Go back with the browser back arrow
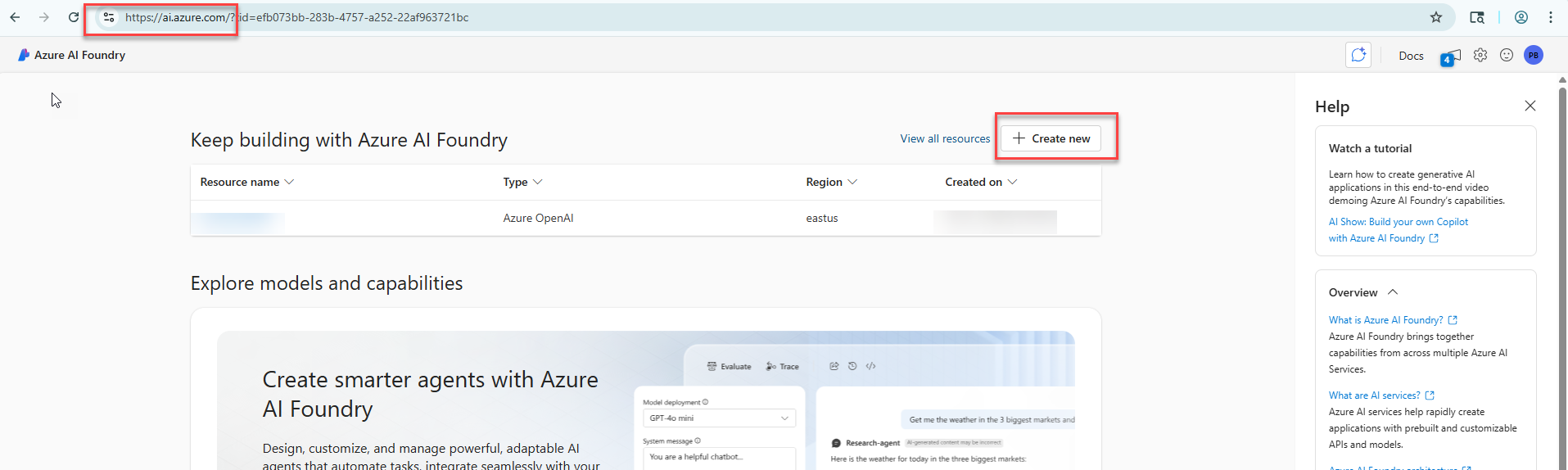The image size is (1568, 470). 15,17
